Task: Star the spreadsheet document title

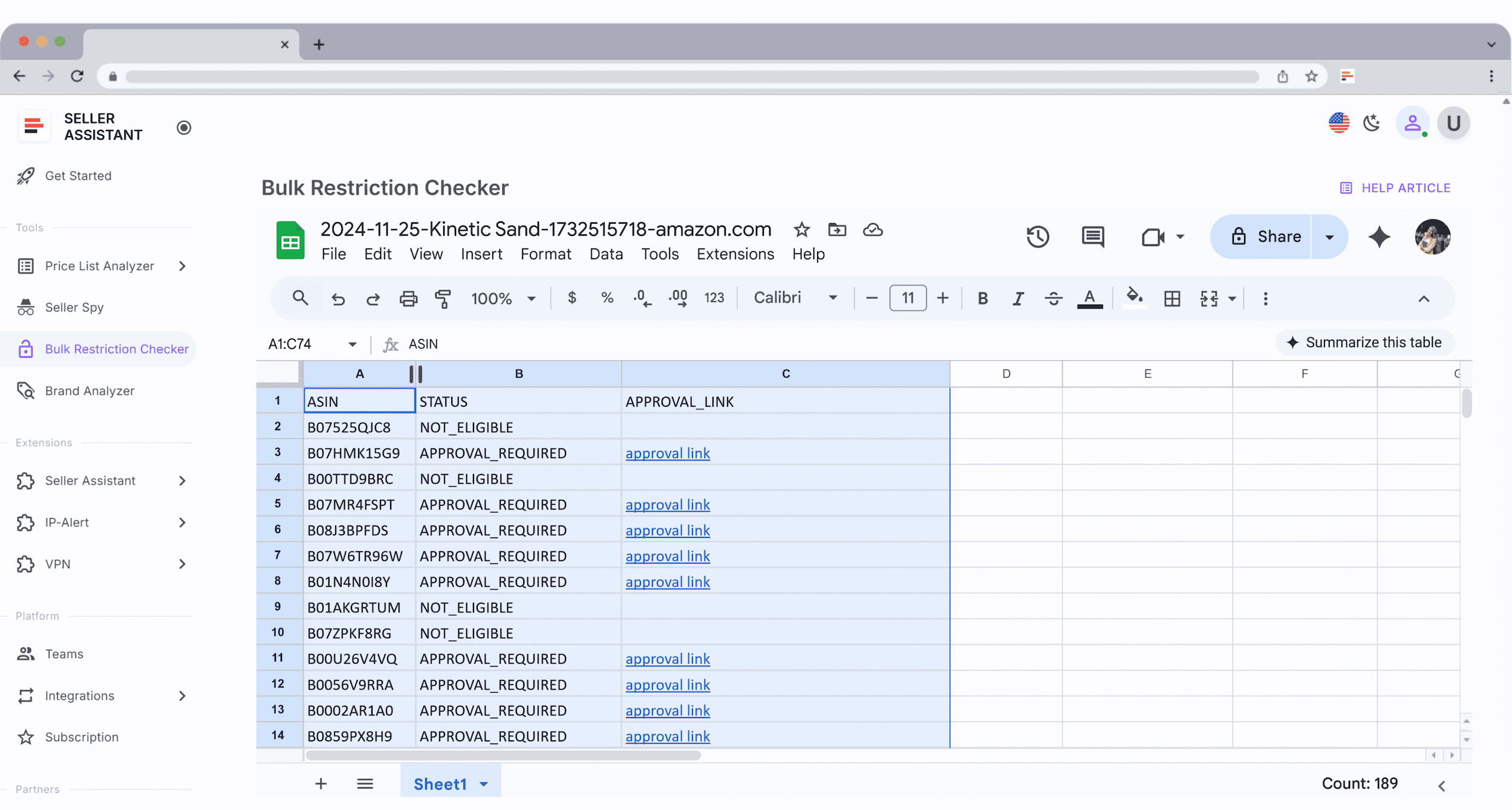Action: click(x=801, y=230)
